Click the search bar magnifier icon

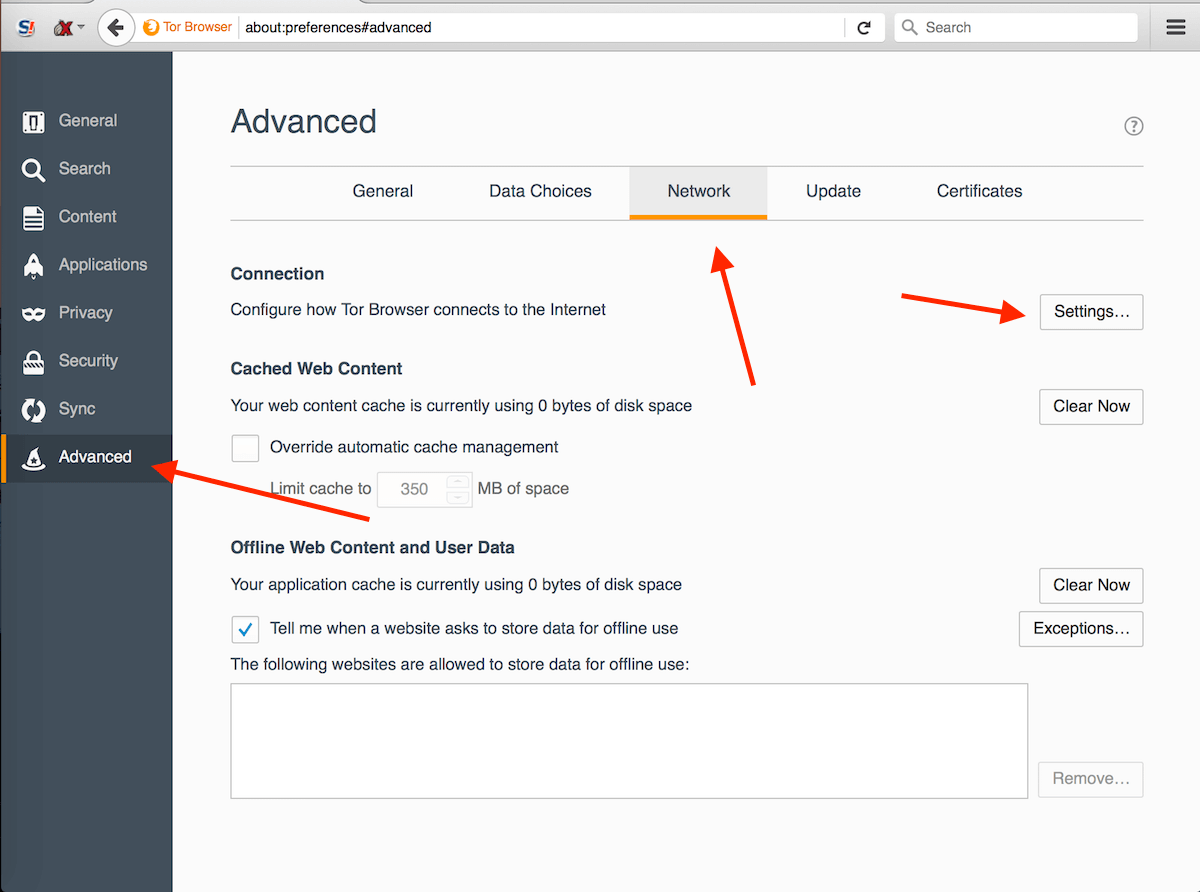coord(909,28)
